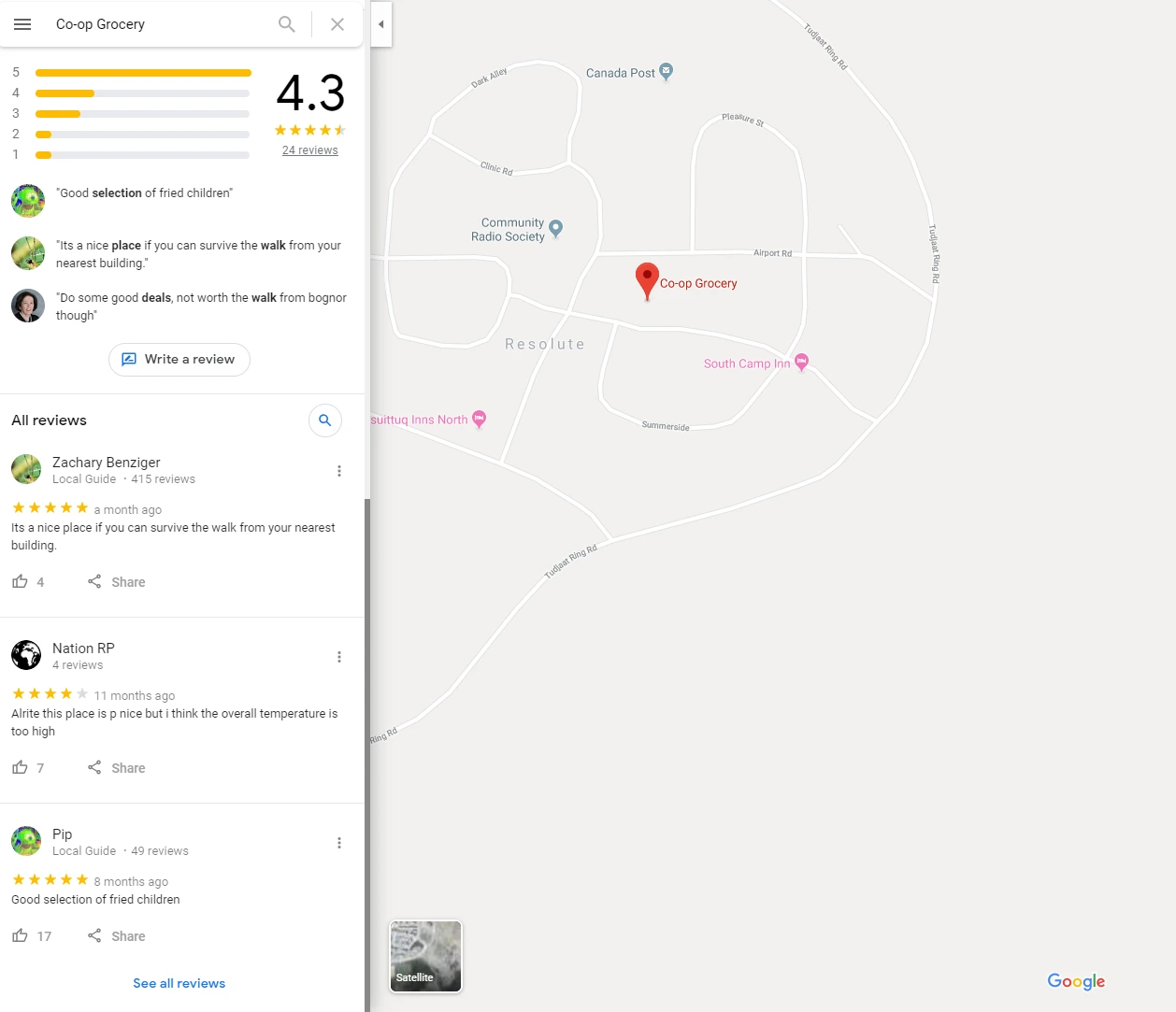Image resolution: width=1176 pixels, height=1012 pixels.
Task: Click the red Co-op Grocery map pin
Action: (647, 280)
